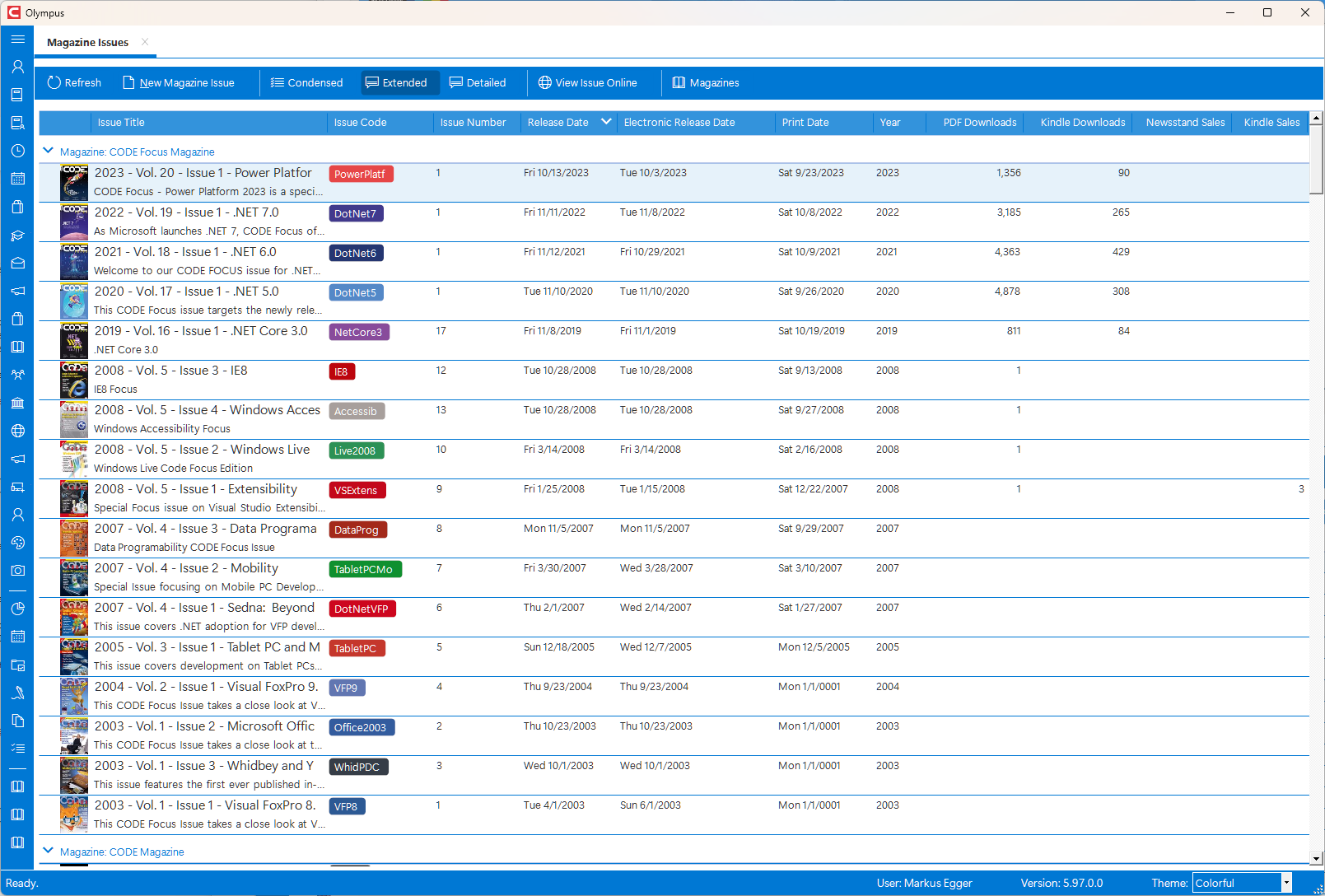Select the 2007 Mobility issue row
The height and width of the screenshot is (896, 1325).
point(674,578)
